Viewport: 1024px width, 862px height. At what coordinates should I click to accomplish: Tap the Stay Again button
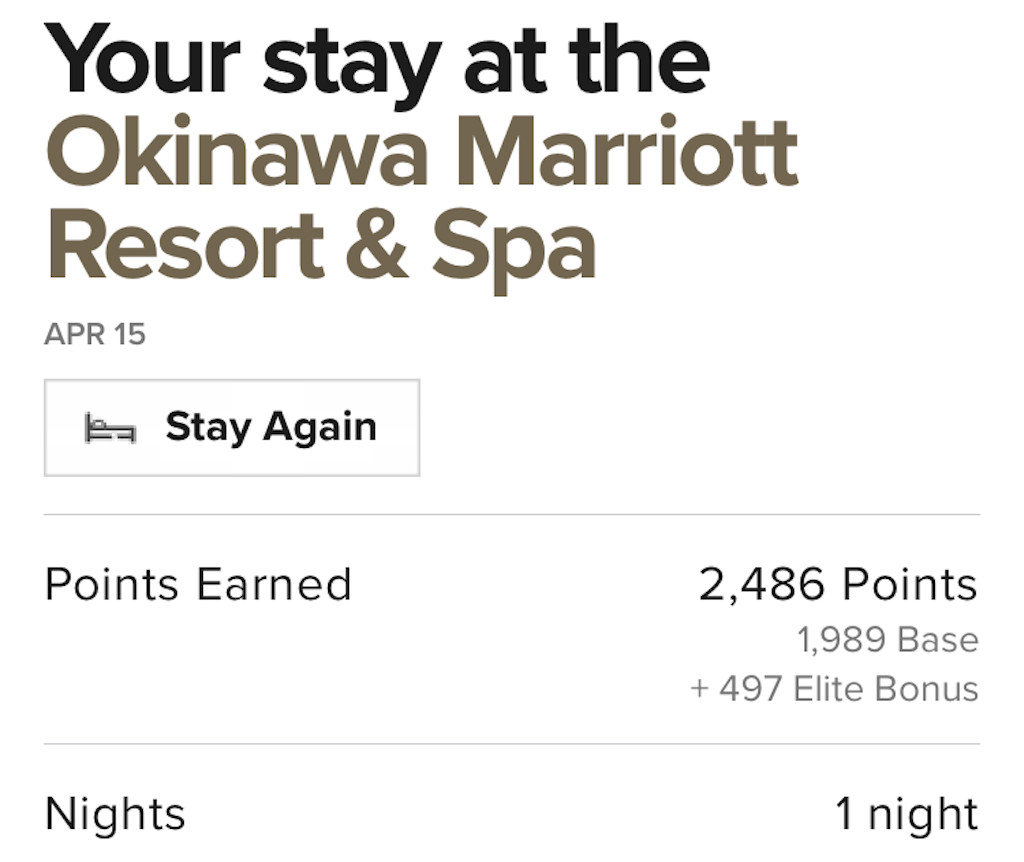[x=232, y=428]
